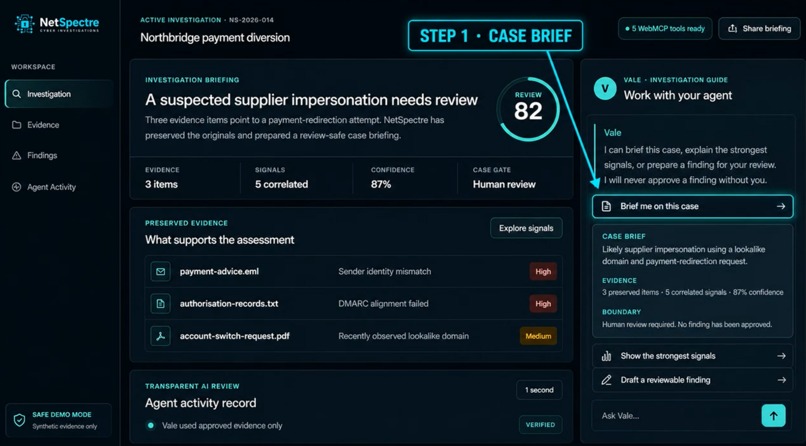Viewport: 806px width, 446px height.
Task: Open the payment-advice.eml evidence row
Action: tap(353, 271)
